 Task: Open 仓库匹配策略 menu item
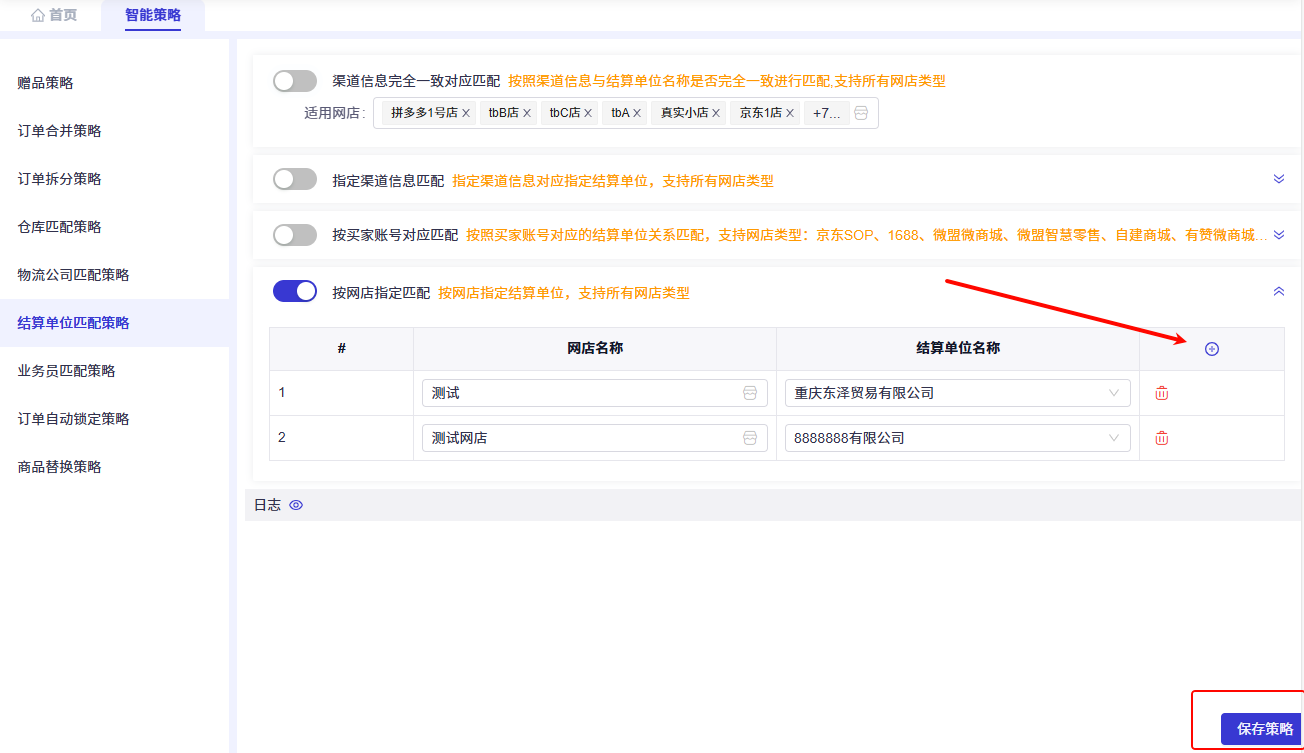pos(114,227)
